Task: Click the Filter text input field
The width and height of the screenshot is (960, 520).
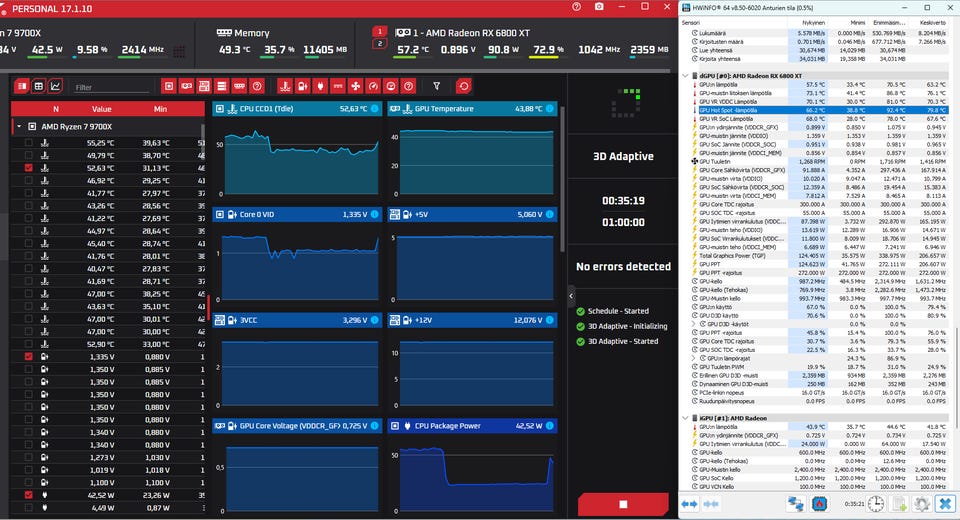Action: coord(111,88)
